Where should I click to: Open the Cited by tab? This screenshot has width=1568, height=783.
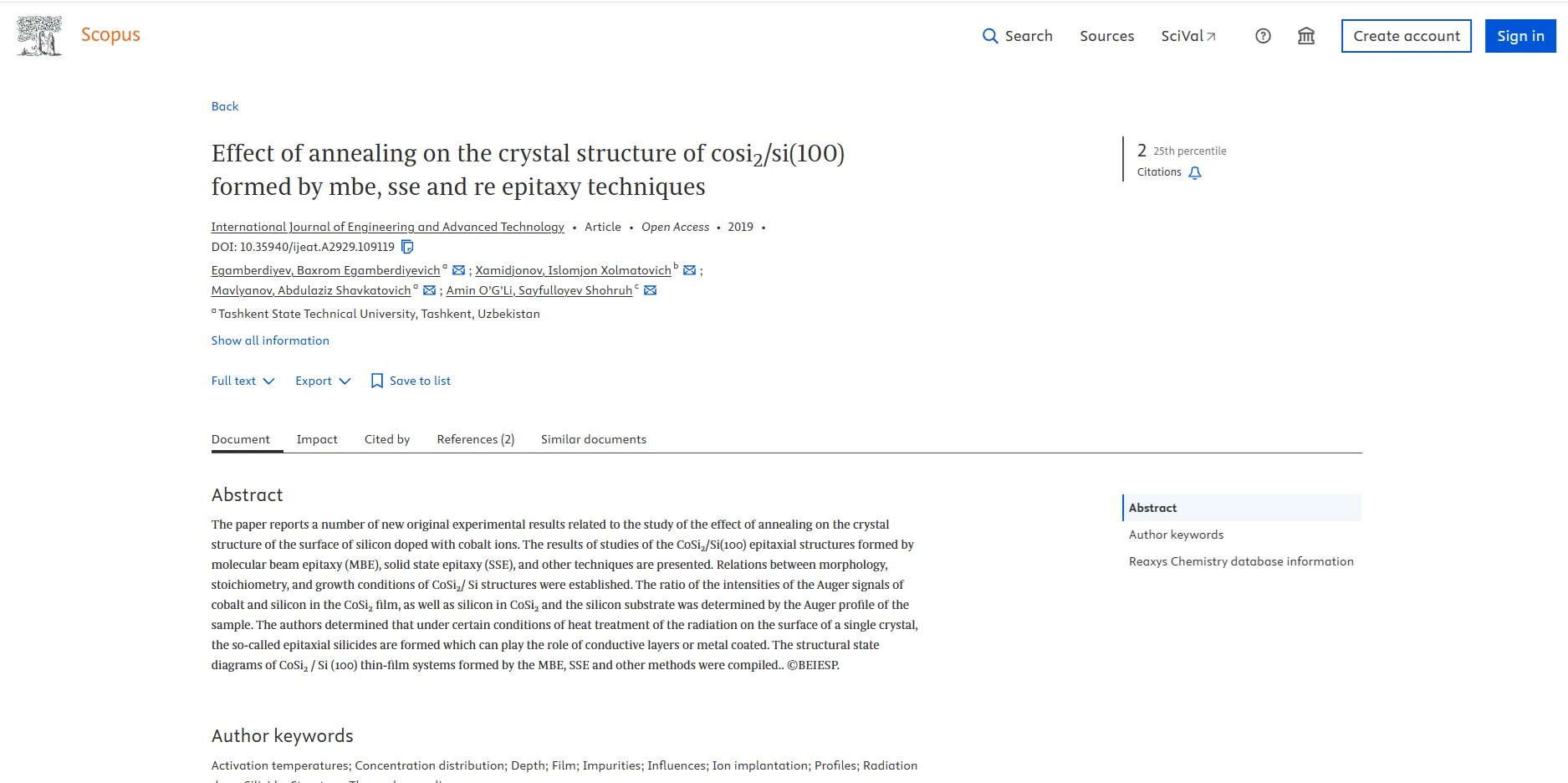pos(387,439)
